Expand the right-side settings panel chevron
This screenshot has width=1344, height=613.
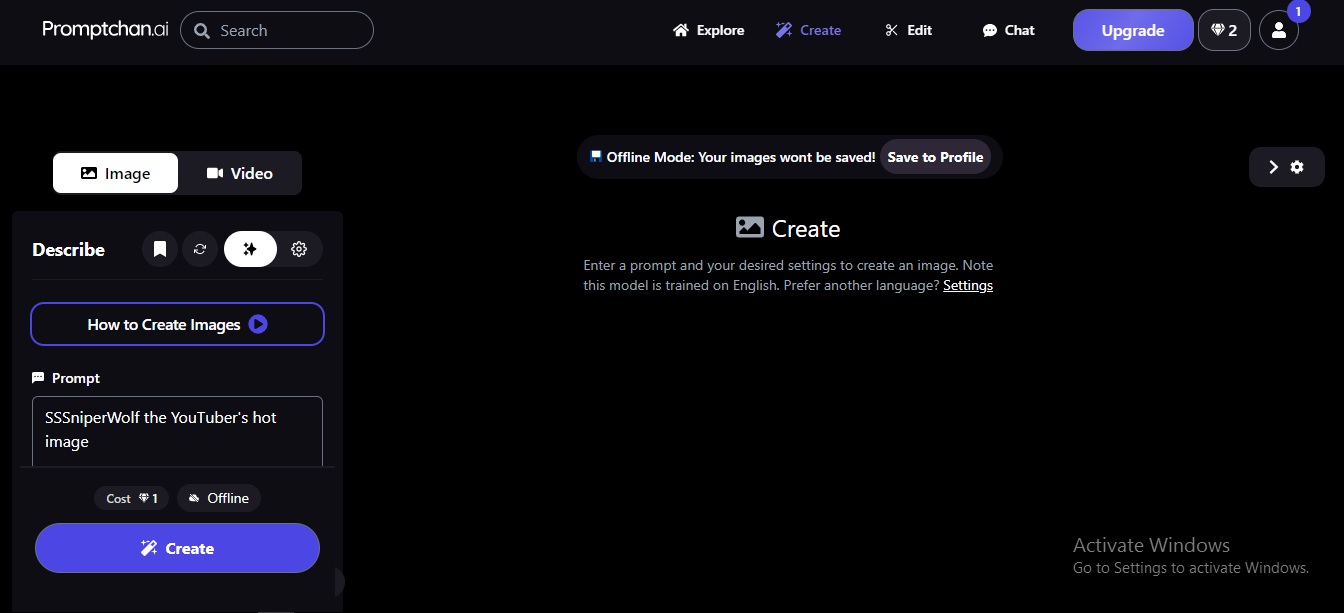click(1273, 167)
